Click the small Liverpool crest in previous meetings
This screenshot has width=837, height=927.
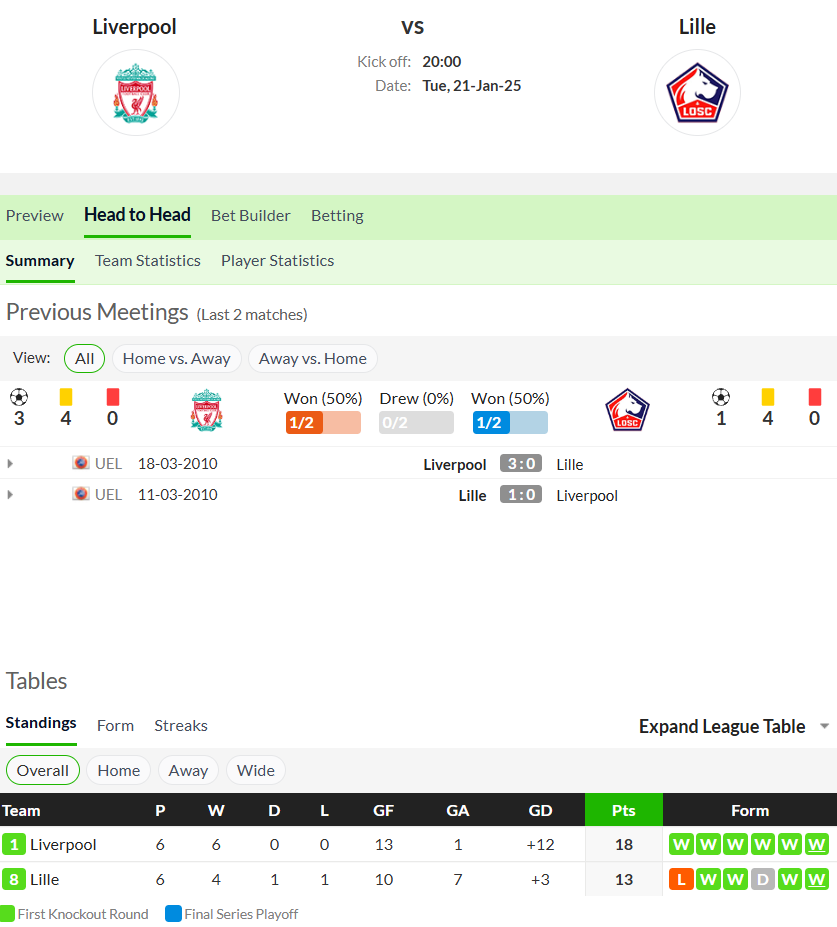pos(206,410)
